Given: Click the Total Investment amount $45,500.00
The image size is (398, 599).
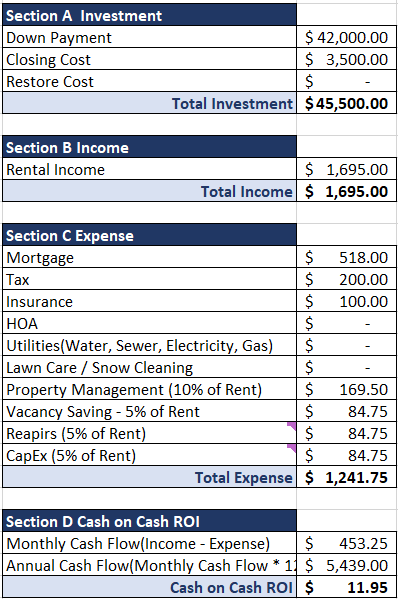Looking at the screenshot, I should coord(346,103).
